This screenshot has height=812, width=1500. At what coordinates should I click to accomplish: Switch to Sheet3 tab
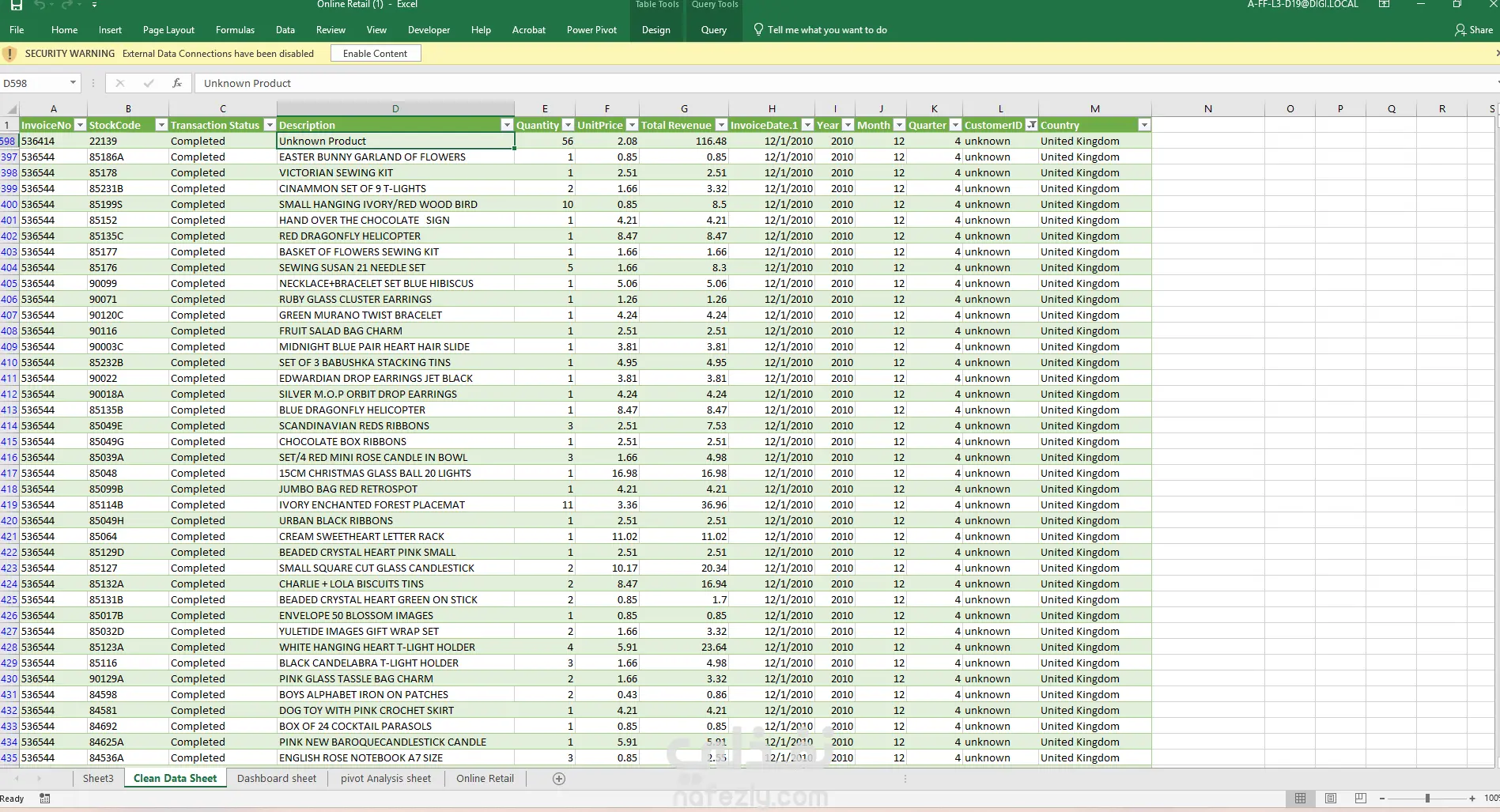click(98, 779)
